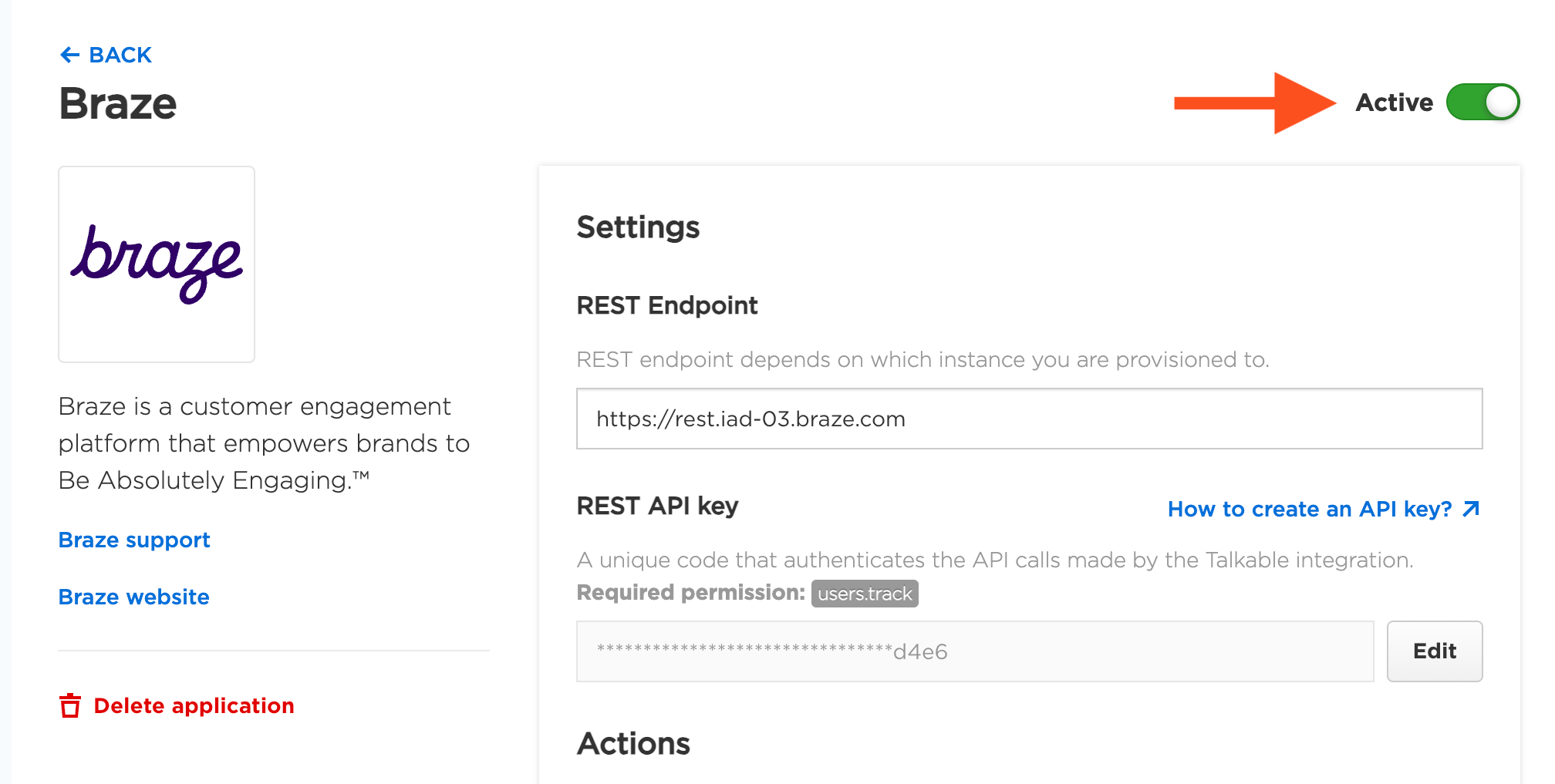Click the Braze page title
Screen dimensions: 1555x784
tap(118, 103)
